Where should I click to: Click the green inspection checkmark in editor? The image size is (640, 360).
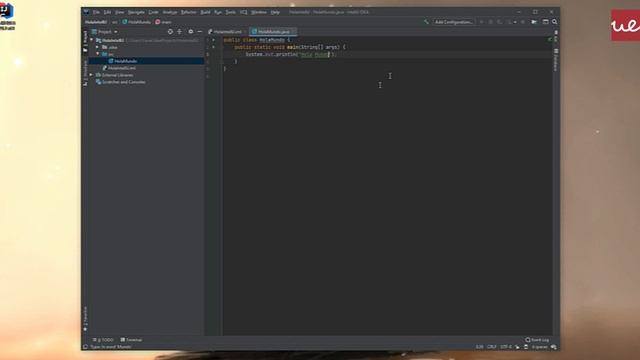(549, 40)
